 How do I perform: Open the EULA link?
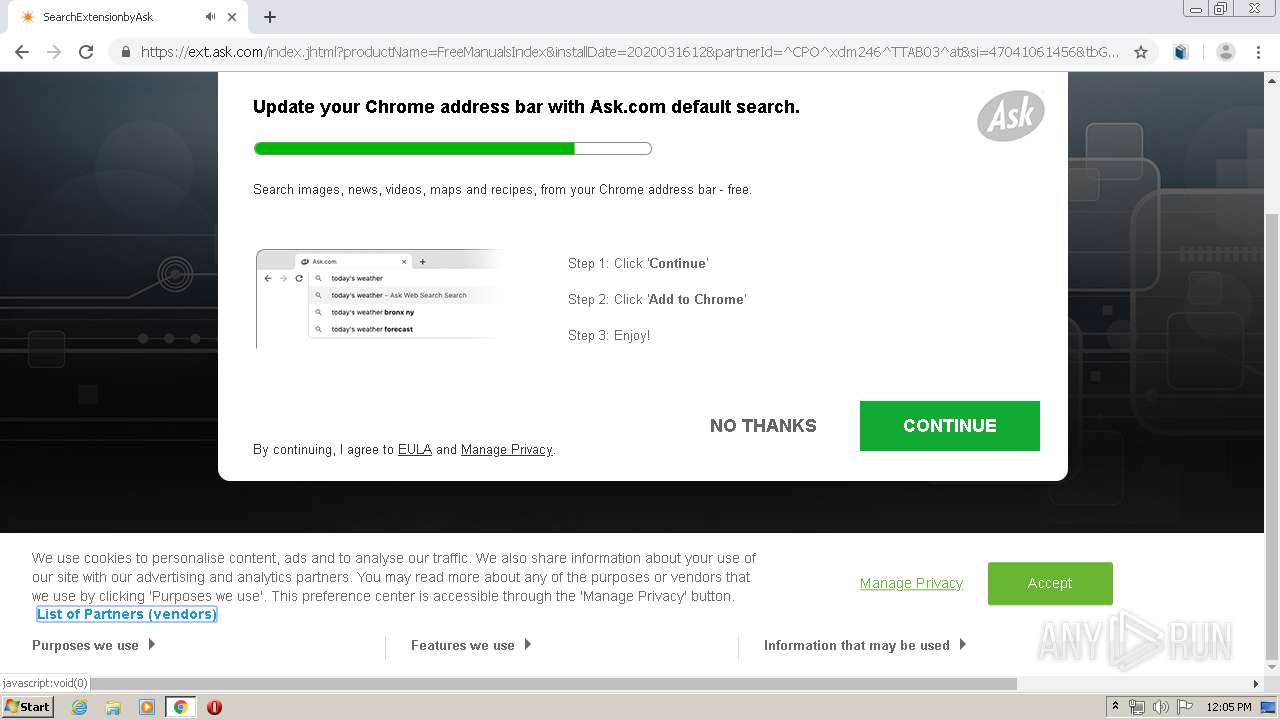click(415, 450)
